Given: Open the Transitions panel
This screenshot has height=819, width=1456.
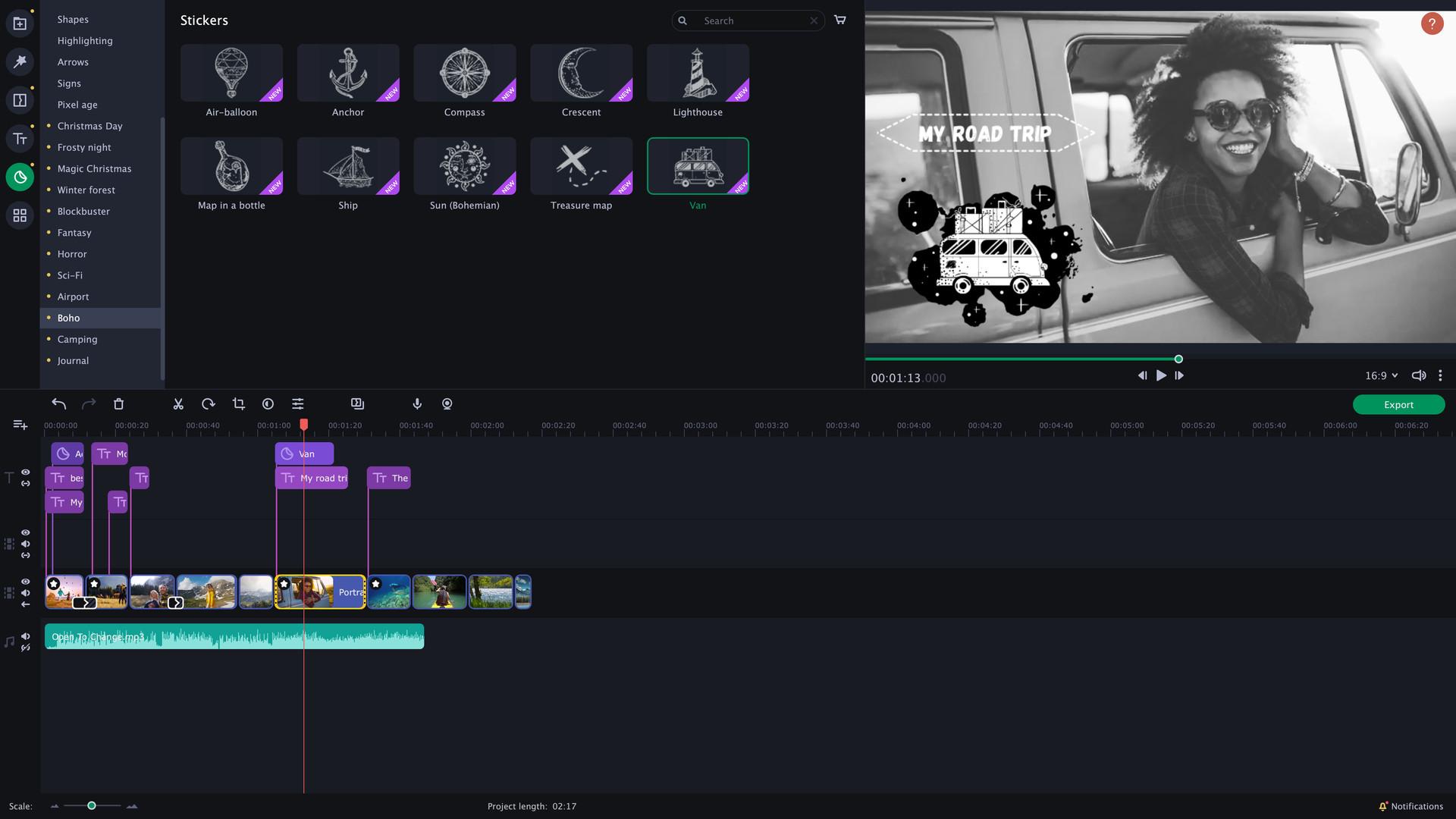Looking at the screenshot, I should tap(20, 99).
